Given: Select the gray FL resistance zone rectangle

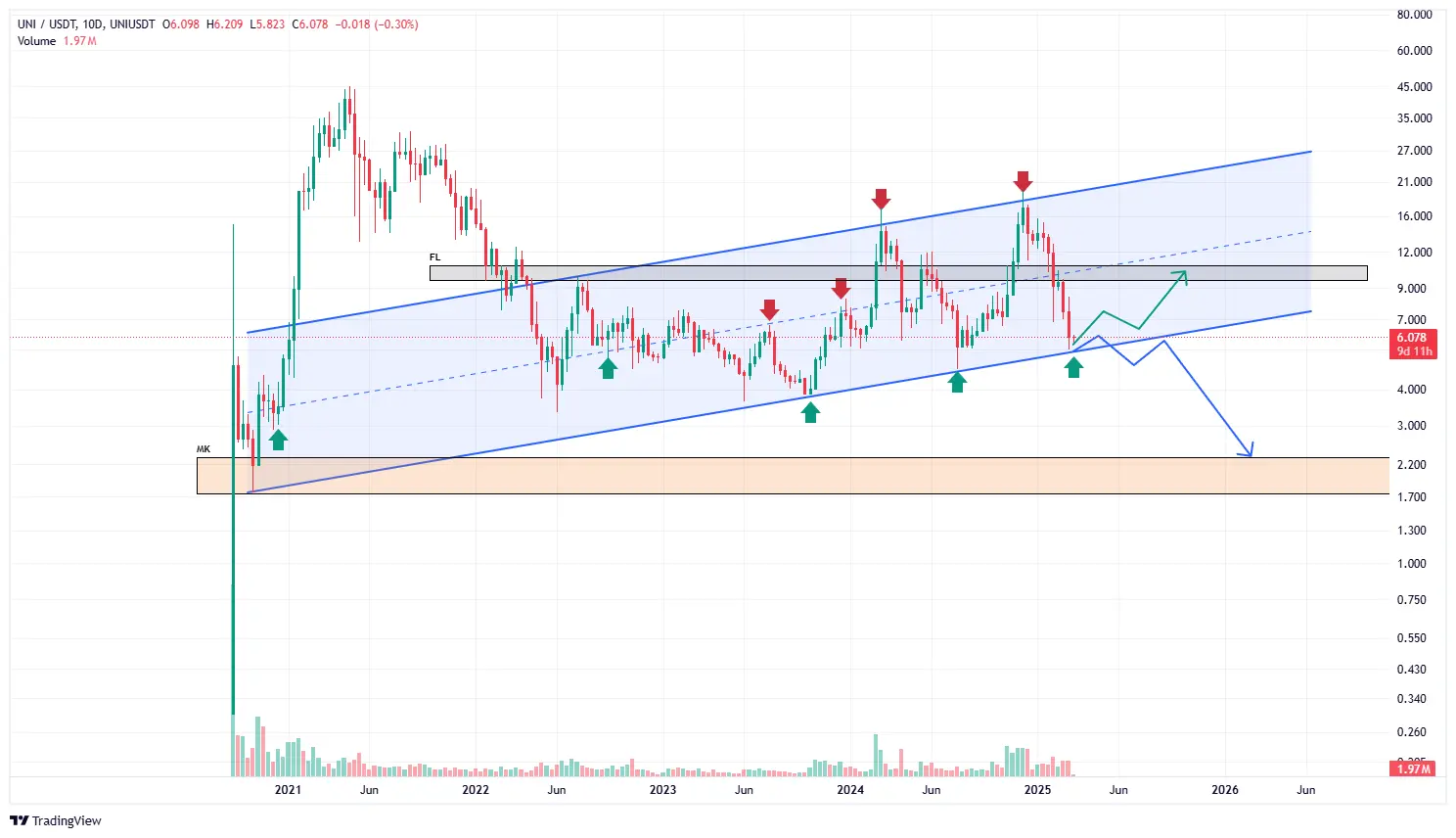Looking at the screenshot, I should tap(897, 273).
